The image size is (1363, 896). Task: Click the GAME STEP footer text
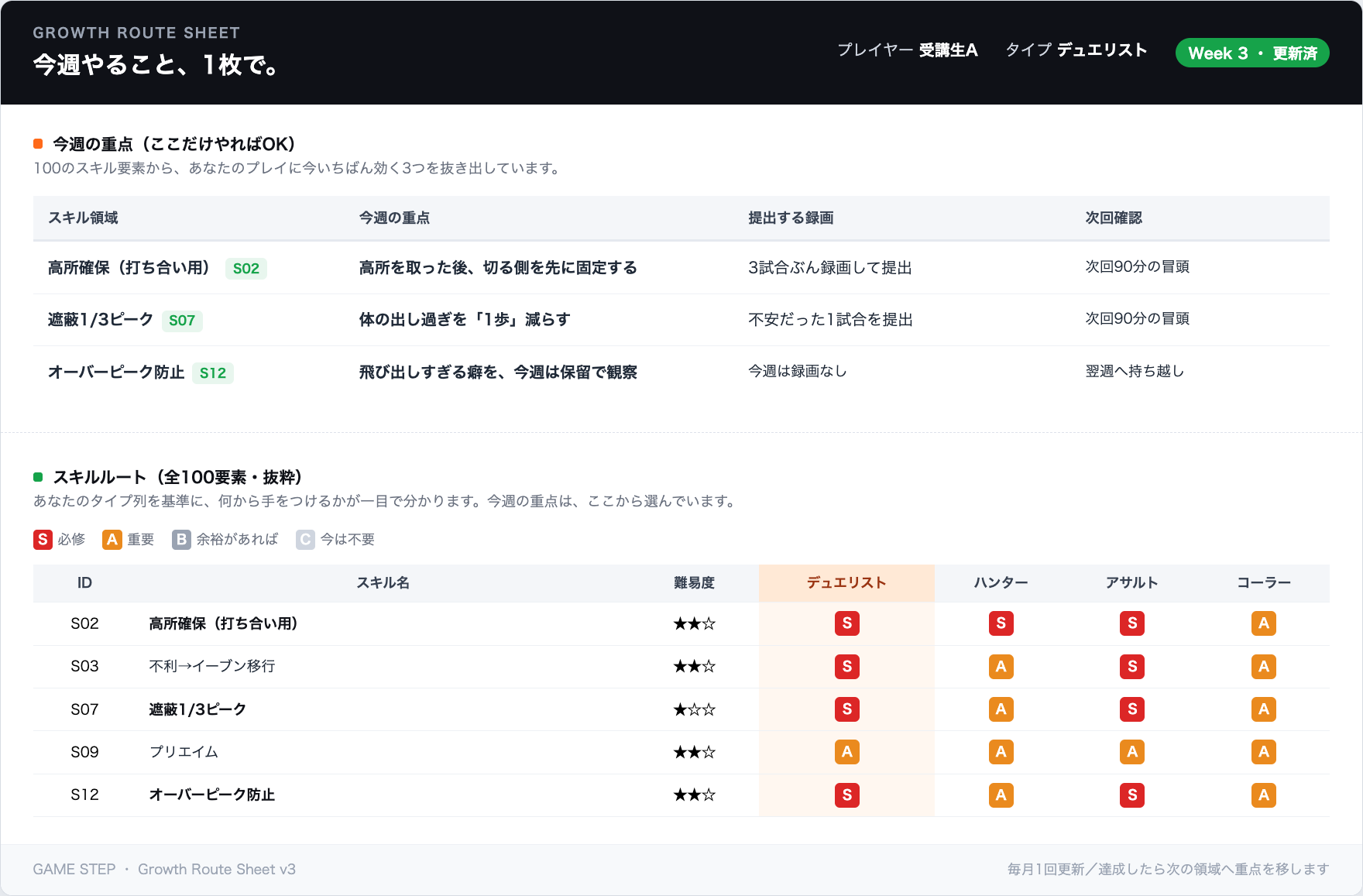click(x=74, y=870)
